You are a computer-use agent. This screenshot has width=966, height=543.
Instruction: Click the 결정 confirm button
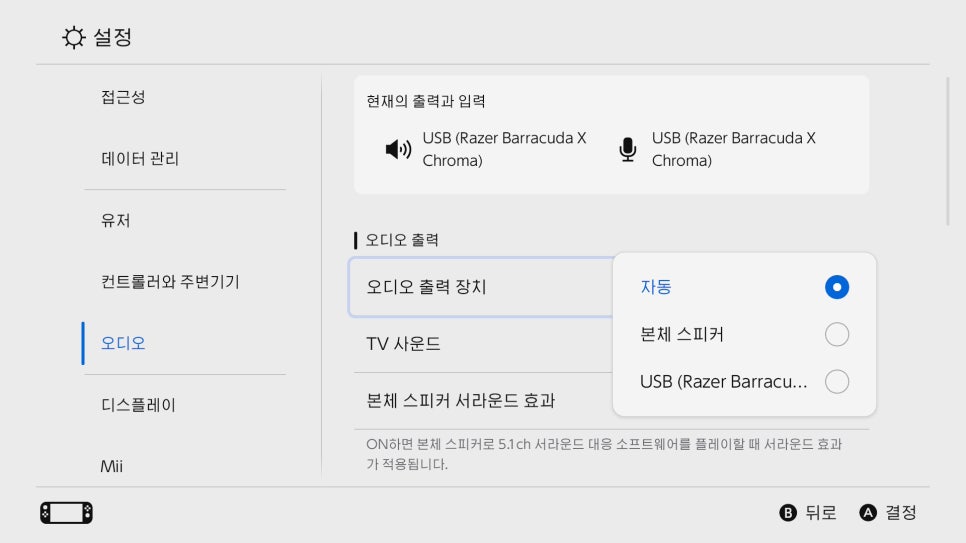point(888,513)
